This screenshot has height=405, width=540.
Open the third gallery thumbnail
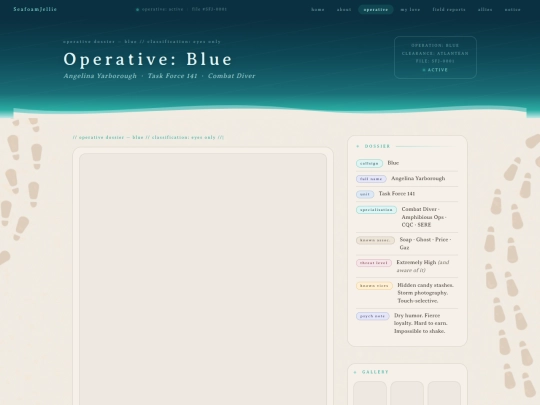pyautogui.click(x=444, y=393)
